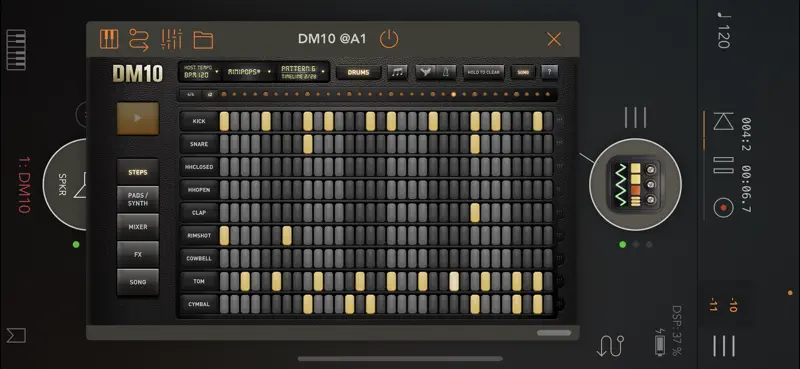Click the -10 -11 level meter readout
The width and height of the screenshot is (800, 369).
[723, 305]
